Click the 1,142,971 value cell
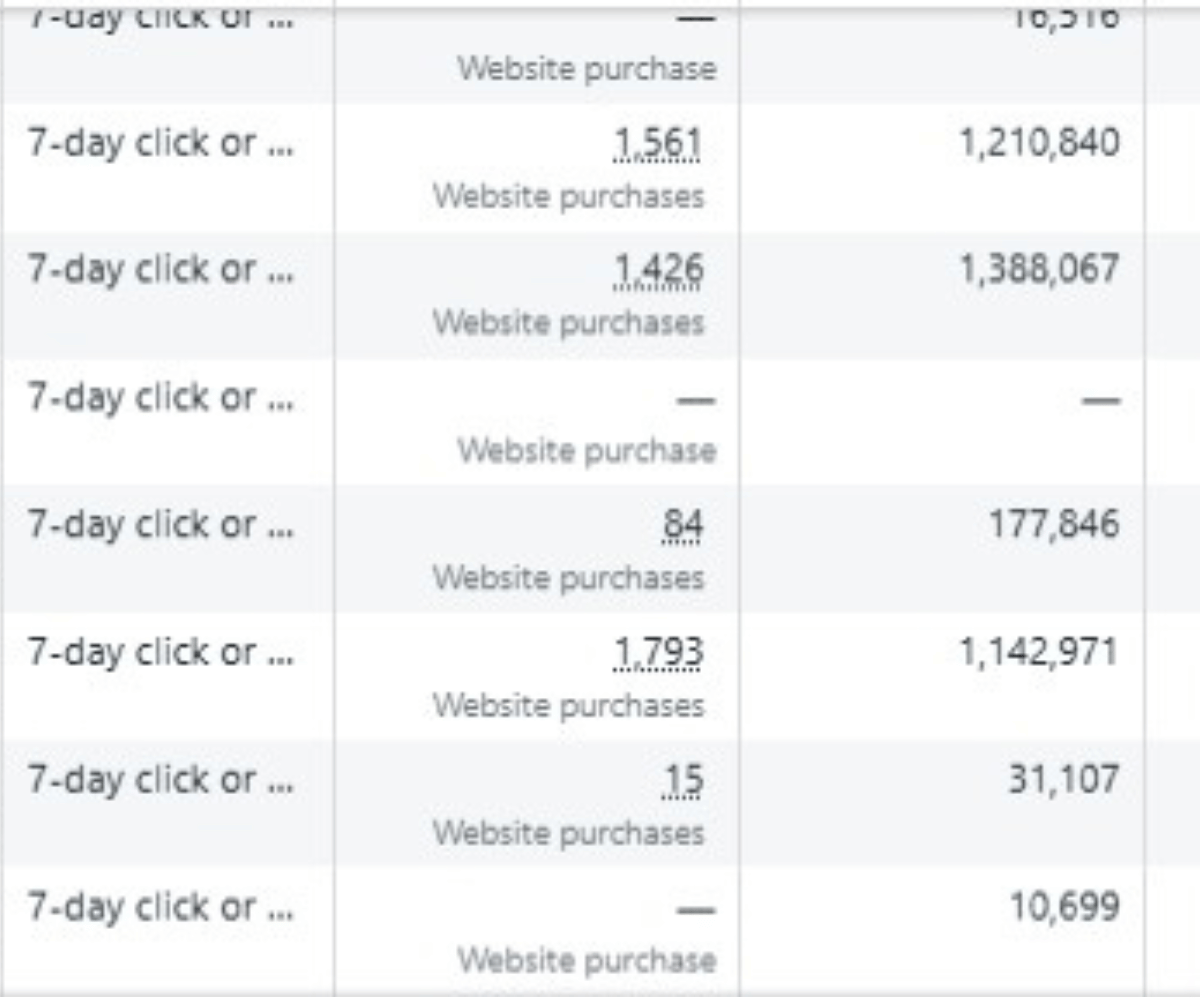The image size is (1200, 1000). pyautogui.click(x=1040, y=652)
